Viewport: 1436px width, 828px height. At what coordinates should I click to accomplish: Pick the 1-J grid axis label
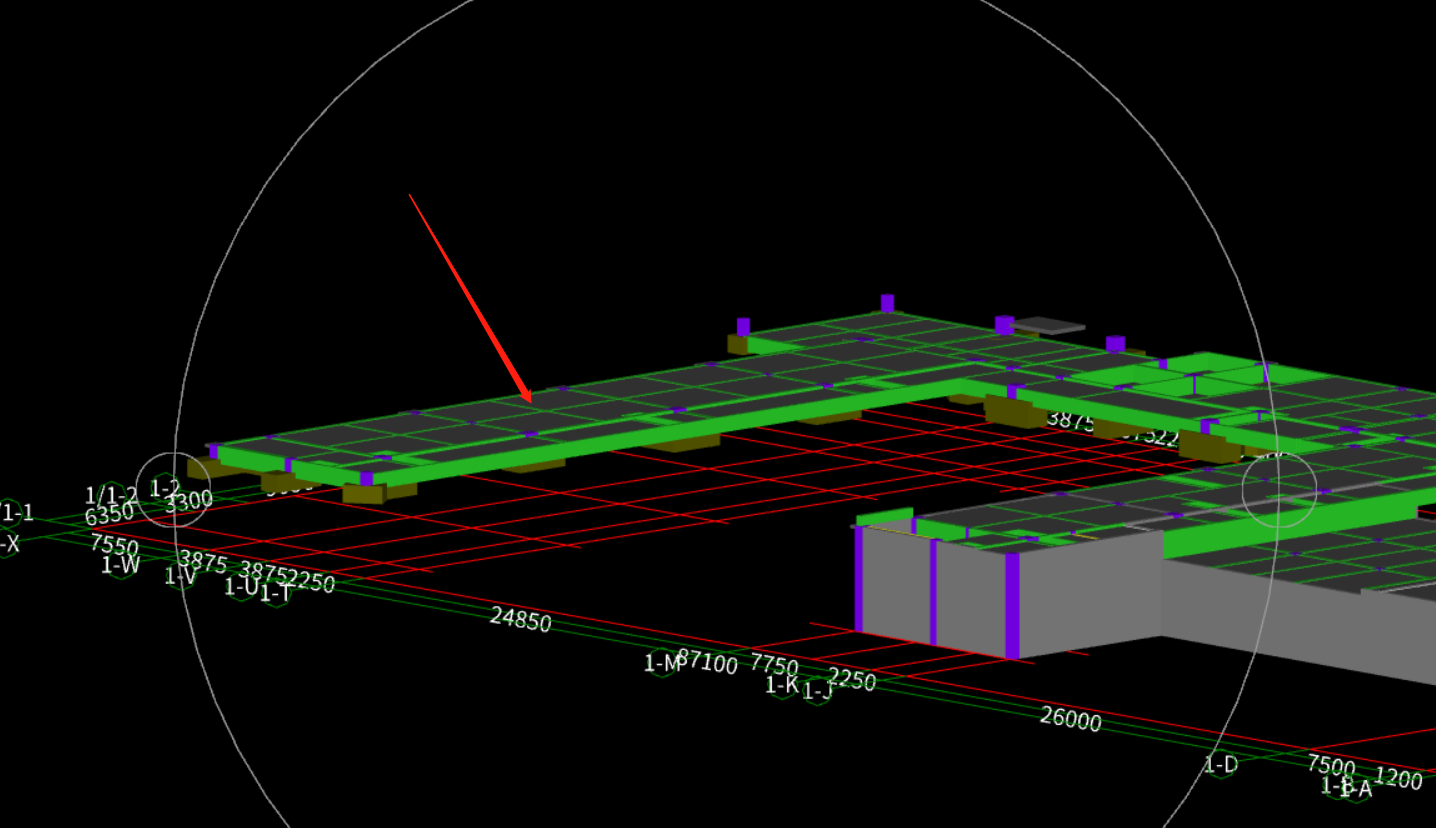tap(817, 691)
